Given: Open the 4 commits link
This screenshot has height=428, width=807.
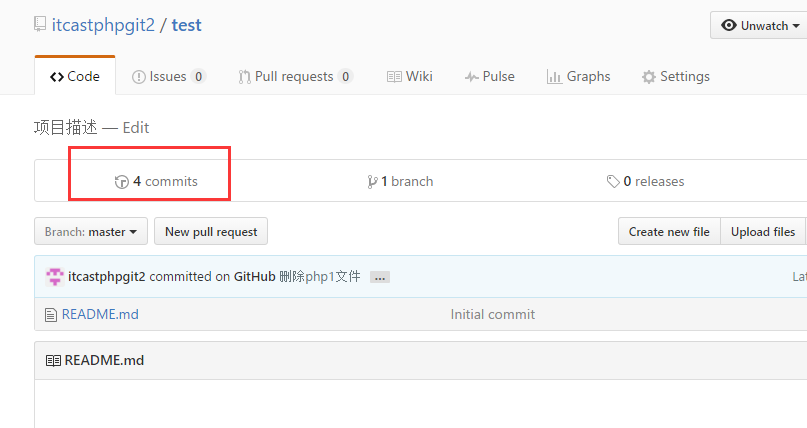Looking at the screenshot, I should click(156, 181).
